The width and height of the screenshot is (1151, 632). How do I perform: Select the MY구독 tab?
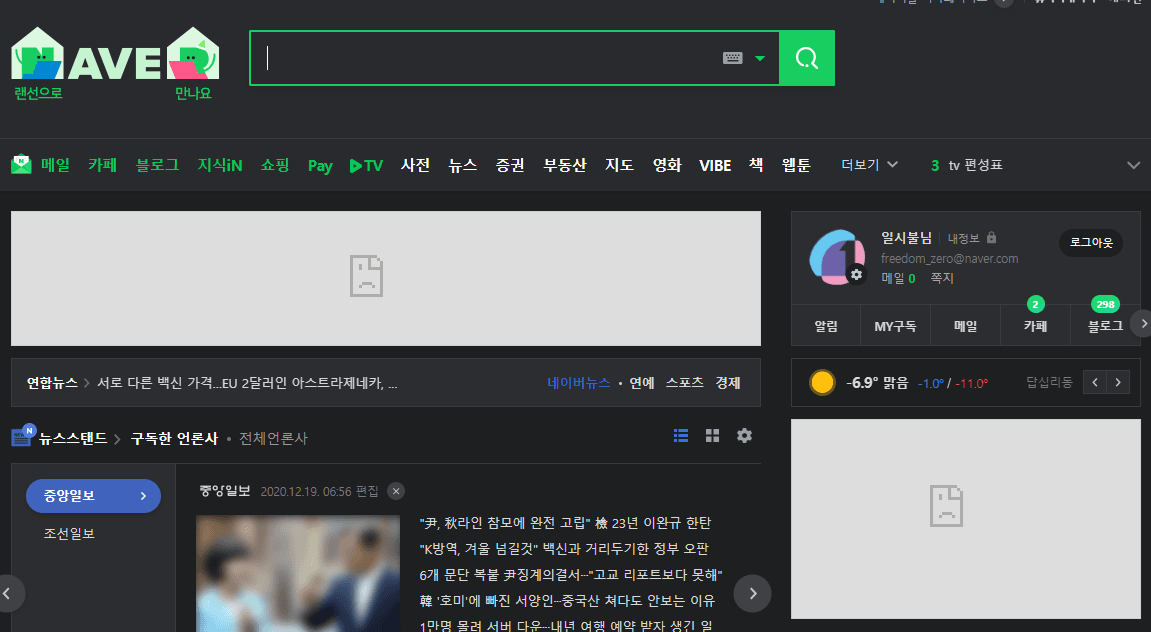(x=896, y=326)
